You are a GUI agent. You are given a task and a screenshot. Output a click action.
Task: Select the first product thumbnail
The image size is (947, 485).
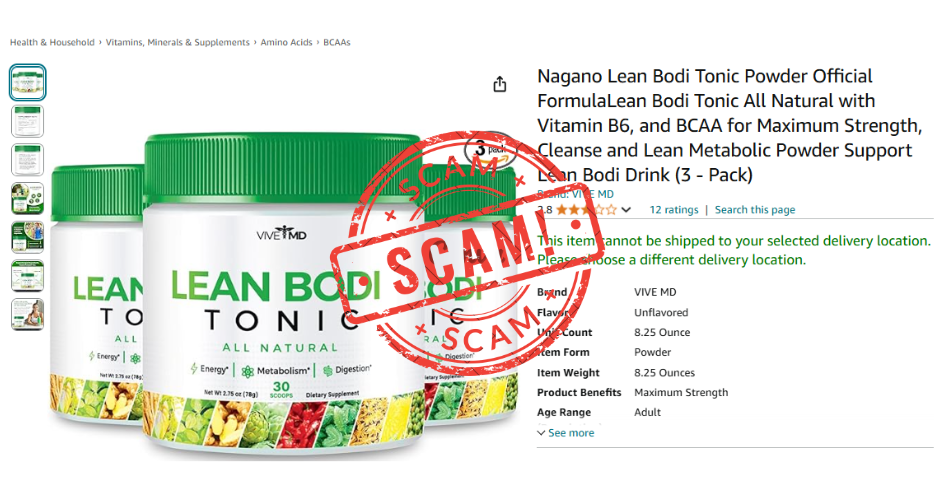coord(27,82)
